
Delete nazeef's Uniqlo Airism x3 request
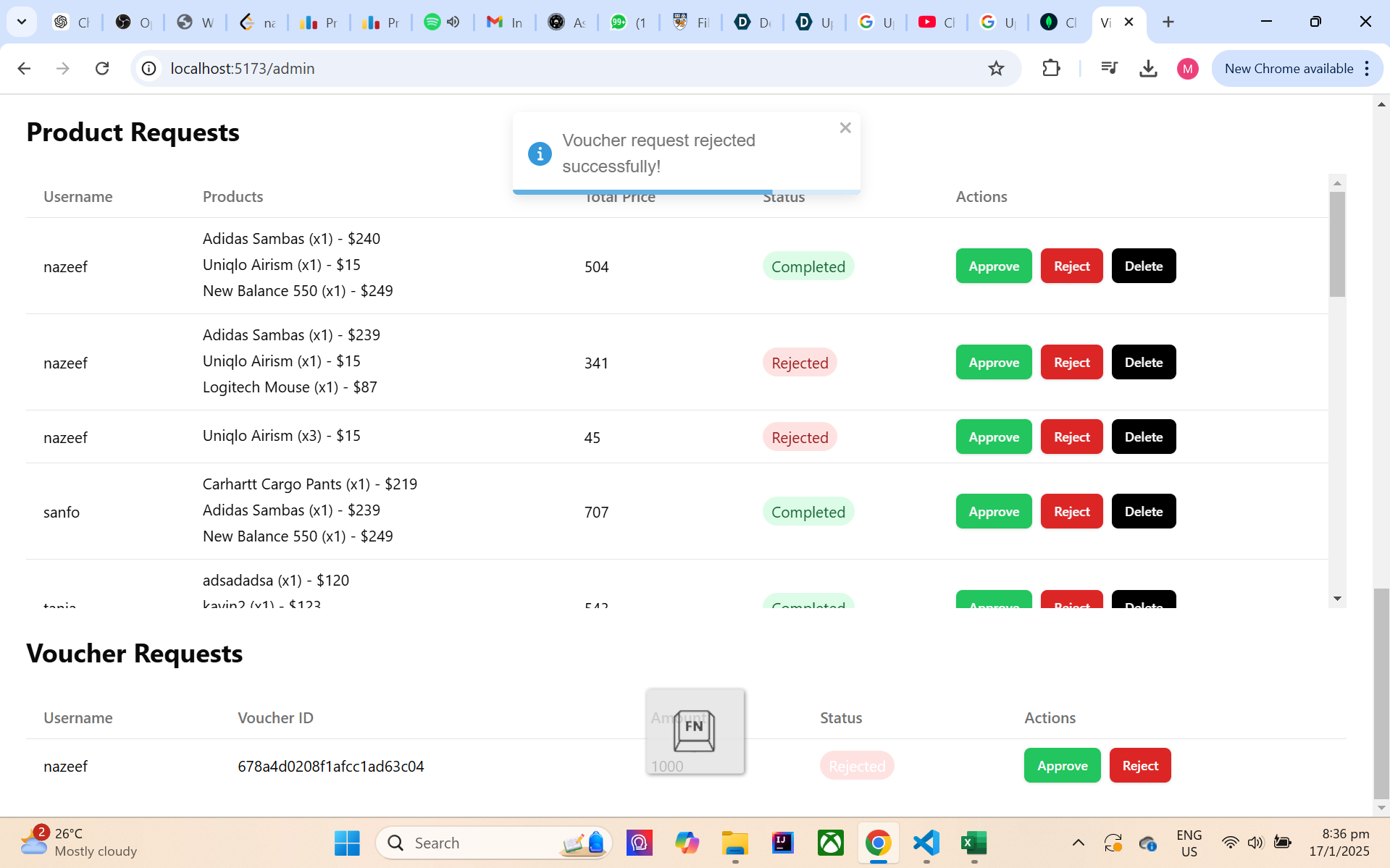point(1144,437)
